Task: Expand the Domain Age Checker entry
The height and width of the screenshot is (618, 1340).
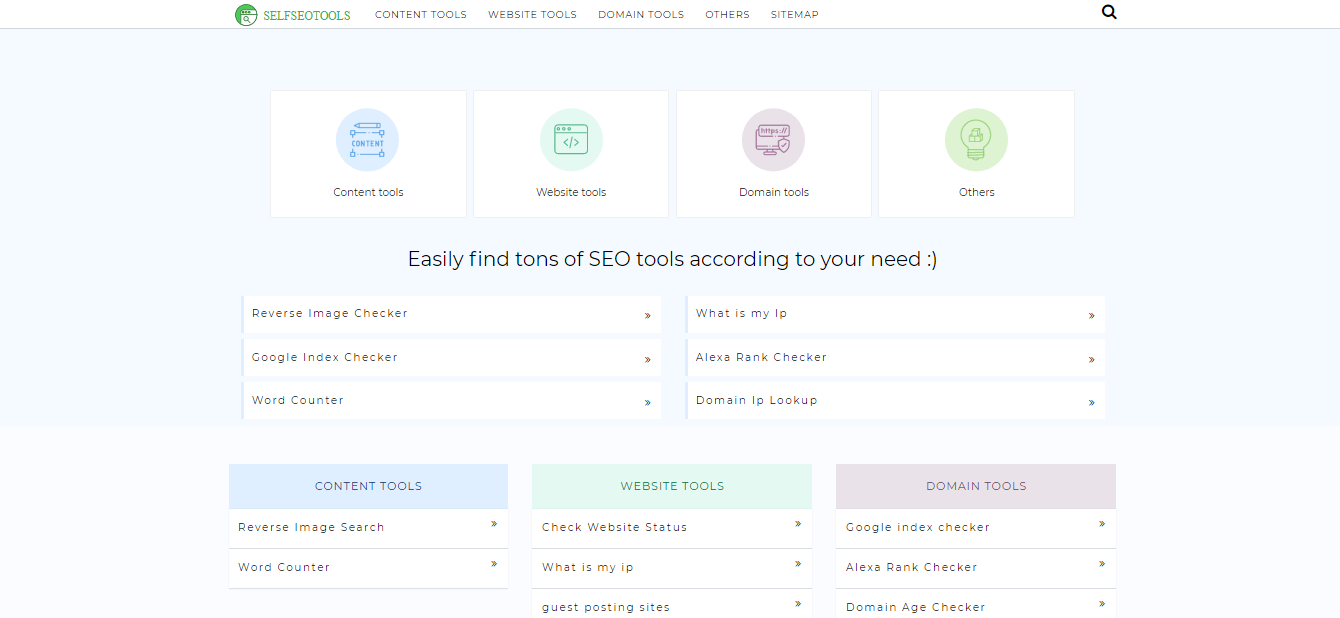Action: (x=915, y=606)
